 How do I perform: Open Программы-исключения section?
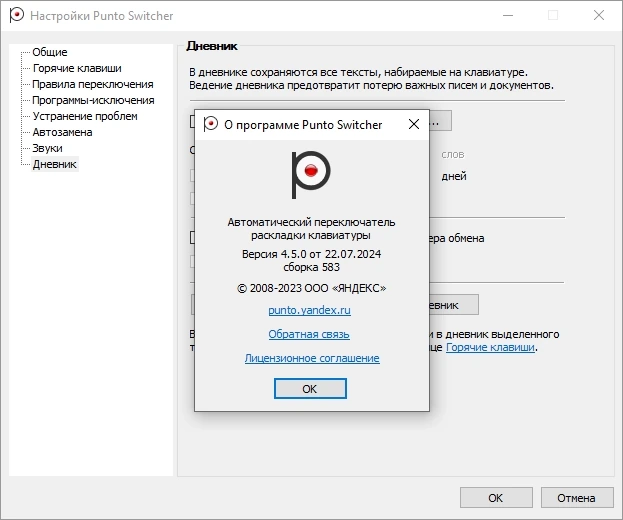coord(93,100)
